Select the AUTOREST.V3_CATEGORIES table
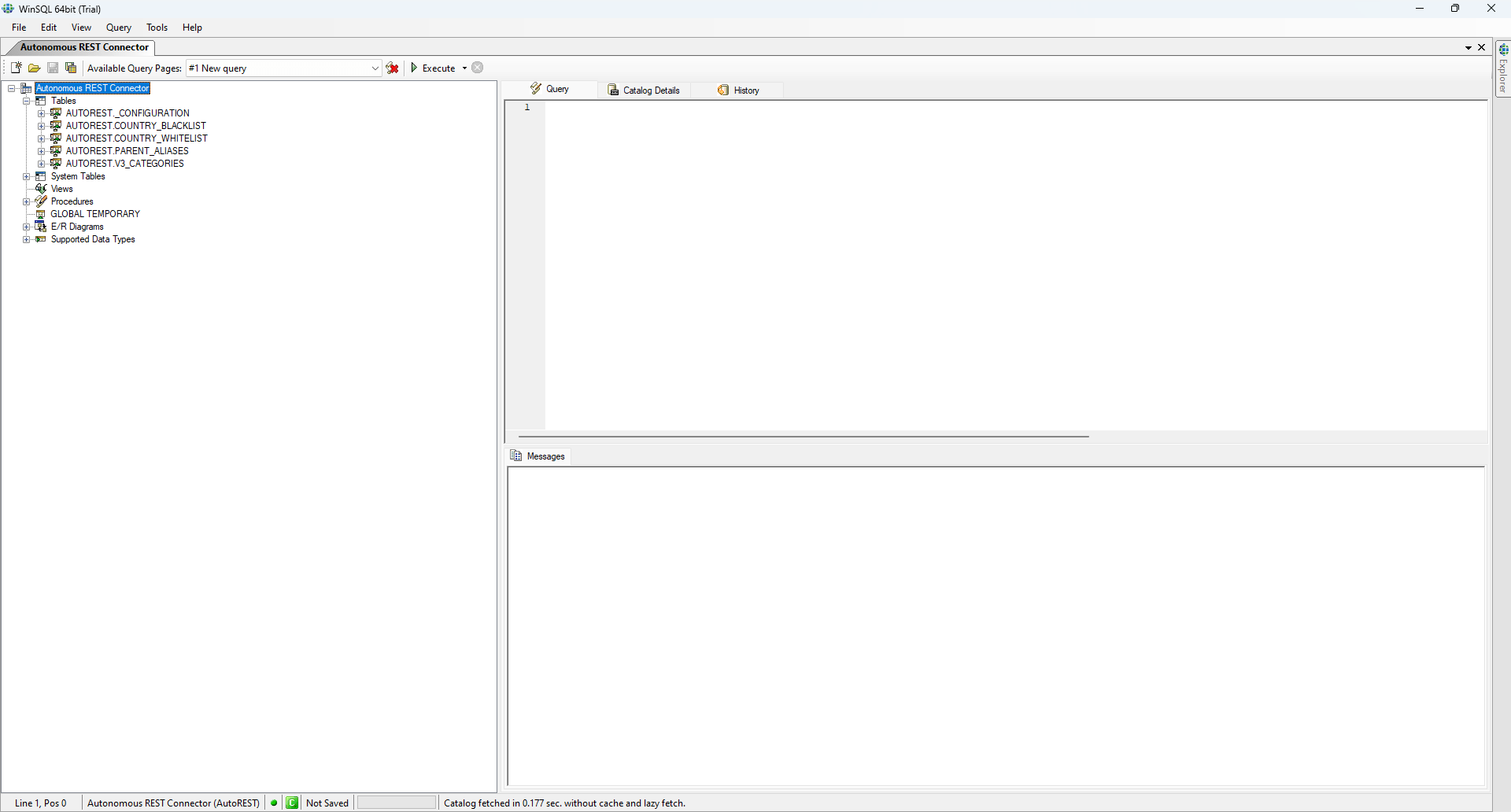Viewport: 1511px width, 812px height. tap(124, 164)
